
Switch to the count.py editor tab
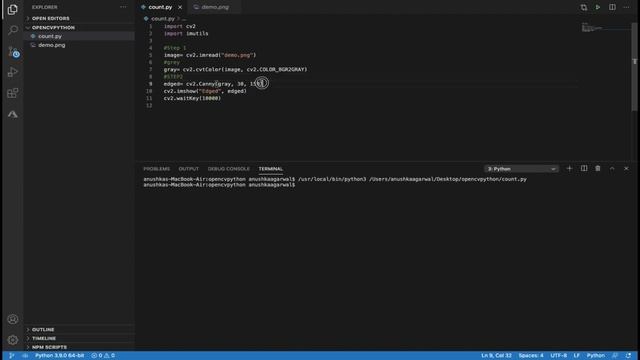160,7
